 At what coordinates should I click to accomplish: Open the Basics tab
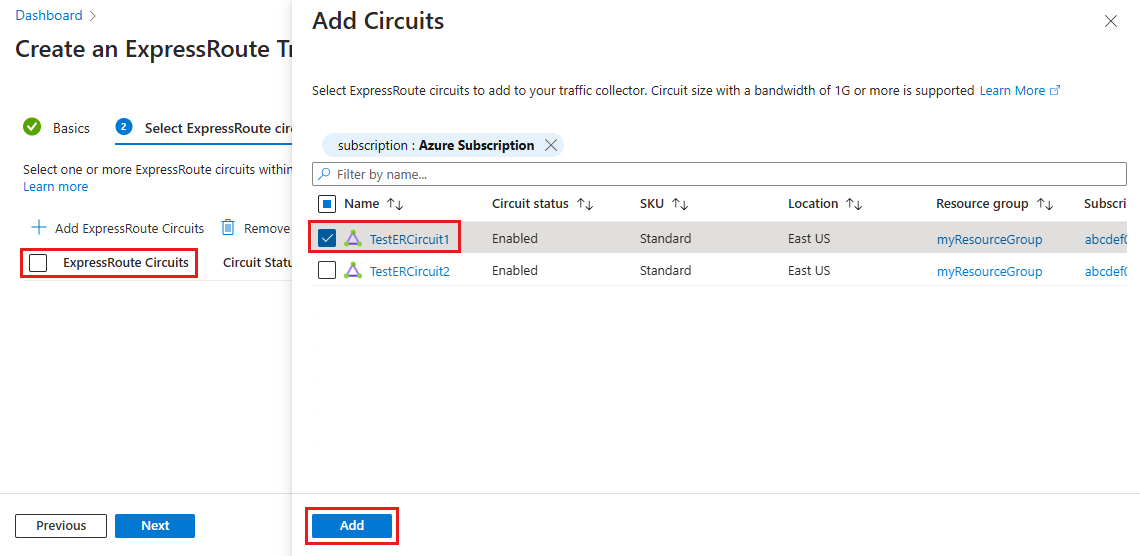point(71,128)
